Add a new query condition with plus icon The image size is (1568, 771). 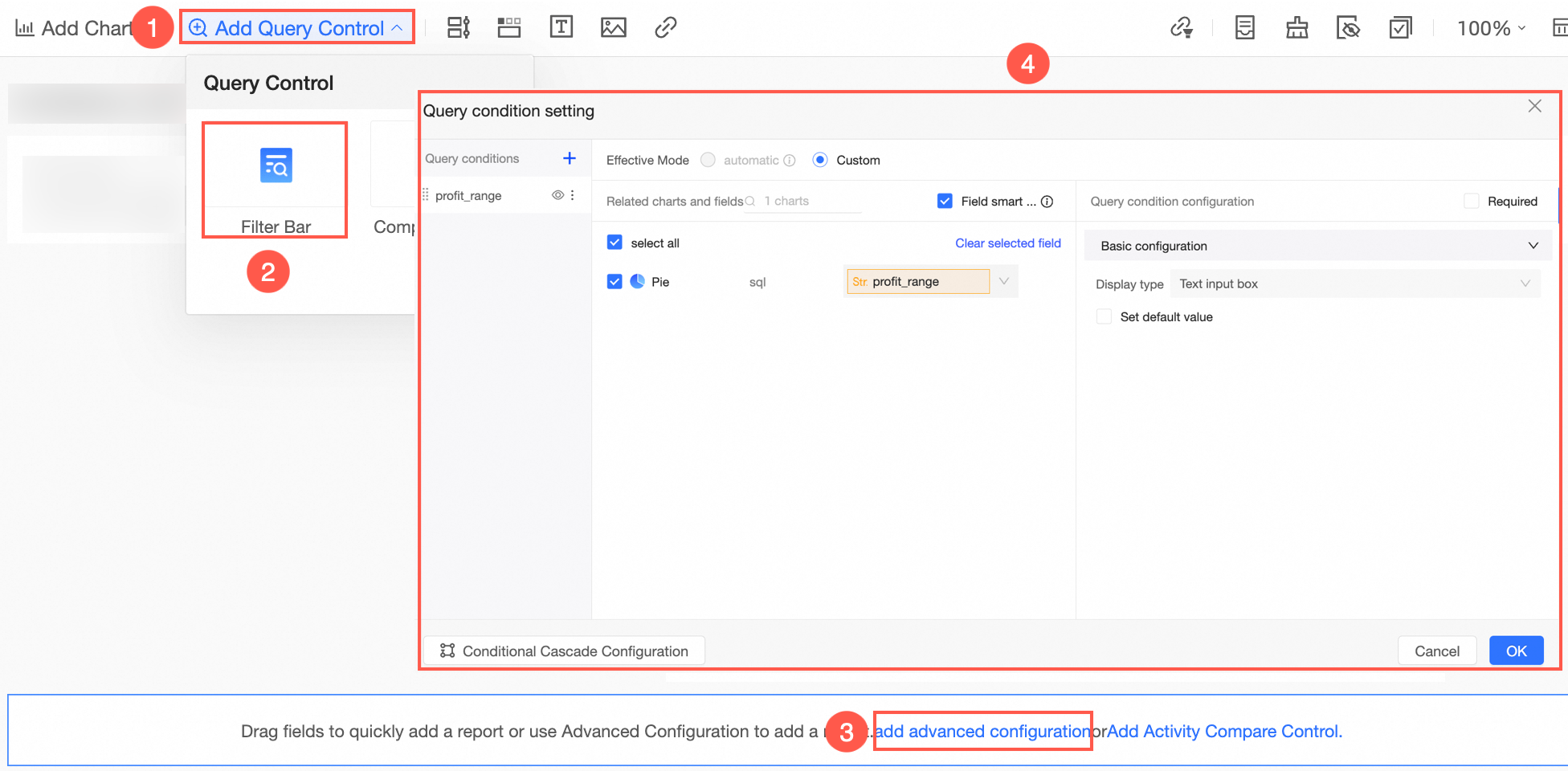[x=570, y=158]
